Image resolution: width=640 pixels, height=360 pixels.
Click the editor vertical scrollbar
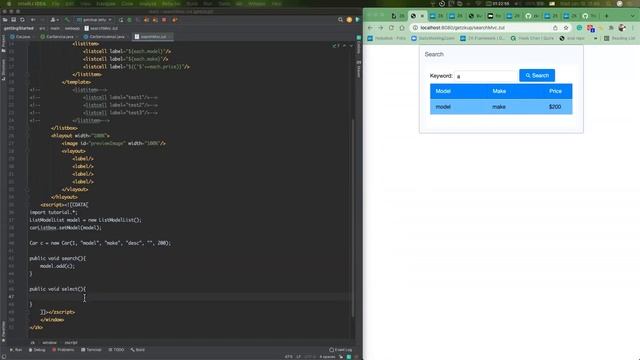point(353,218)
